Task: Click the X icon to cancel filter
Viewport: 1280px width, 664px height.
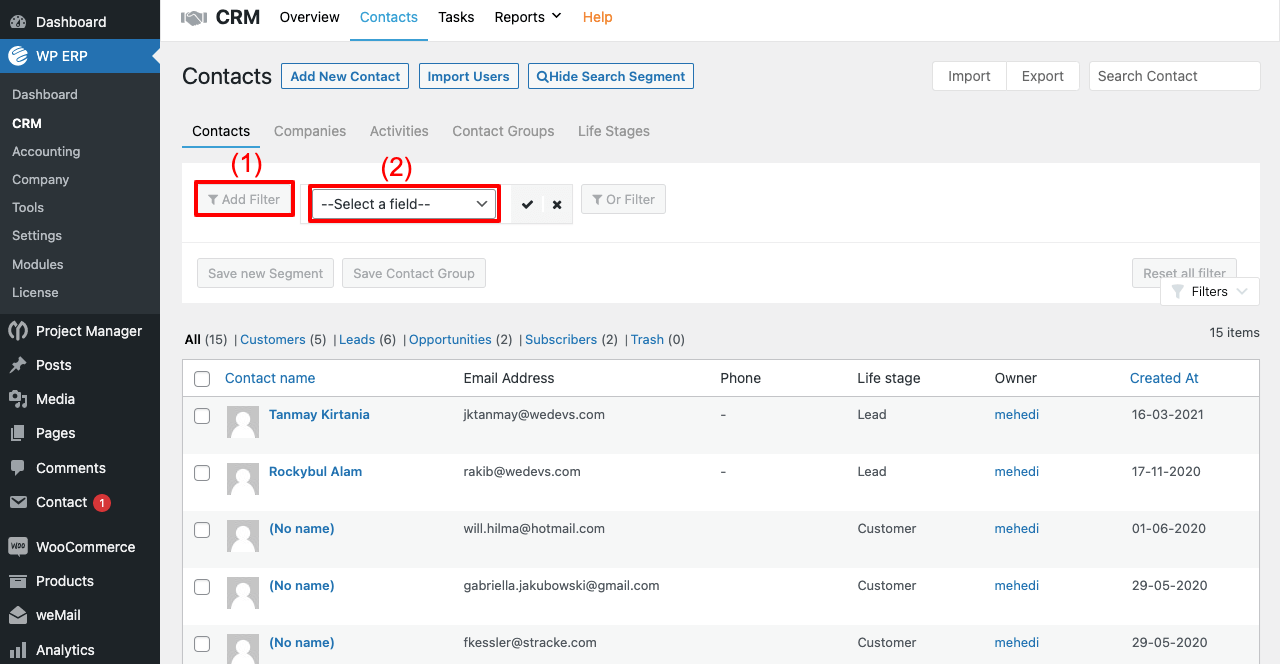Action: tap(557, 204)
